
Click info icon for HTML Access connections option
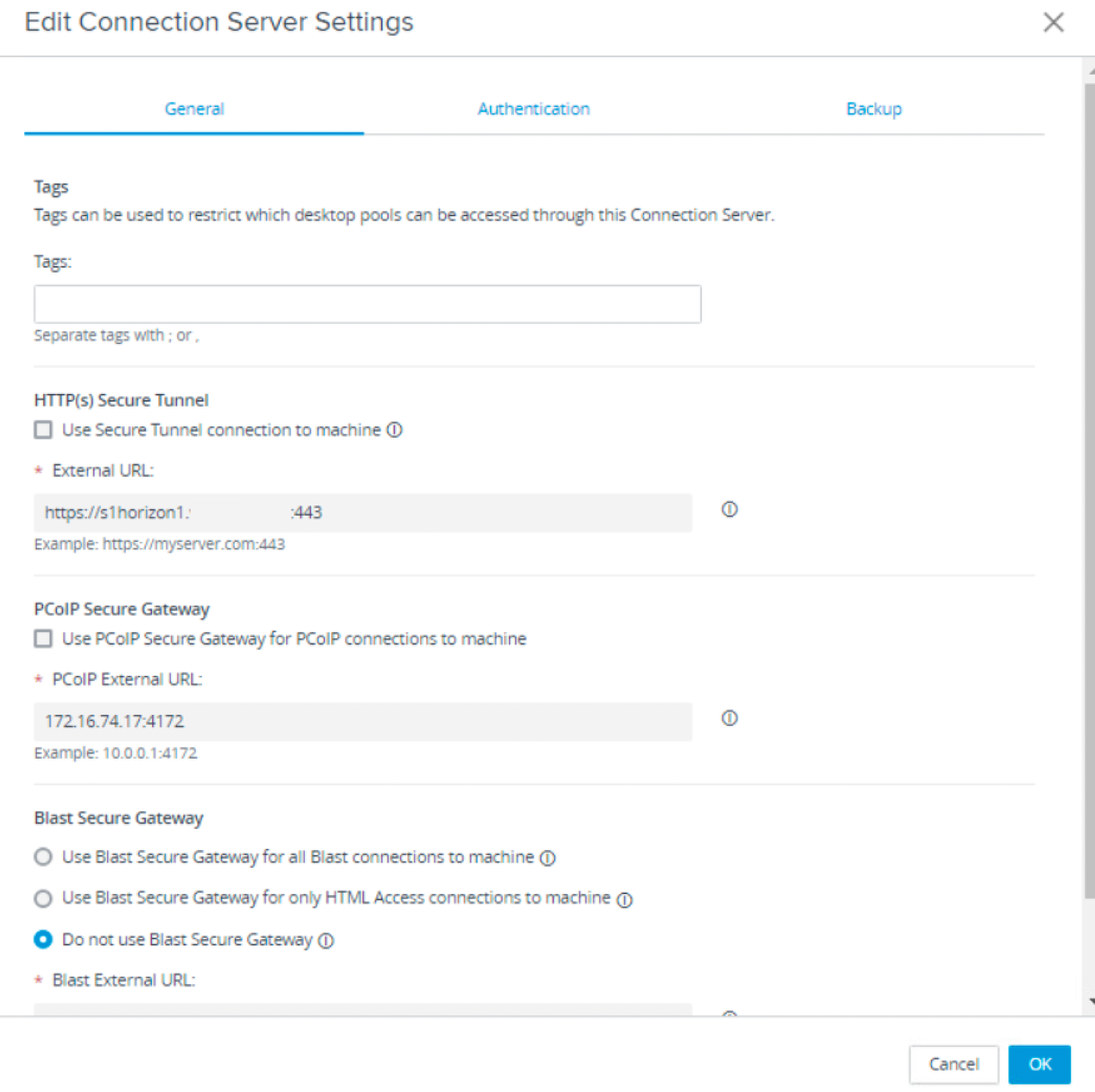(x=626, y=898)
